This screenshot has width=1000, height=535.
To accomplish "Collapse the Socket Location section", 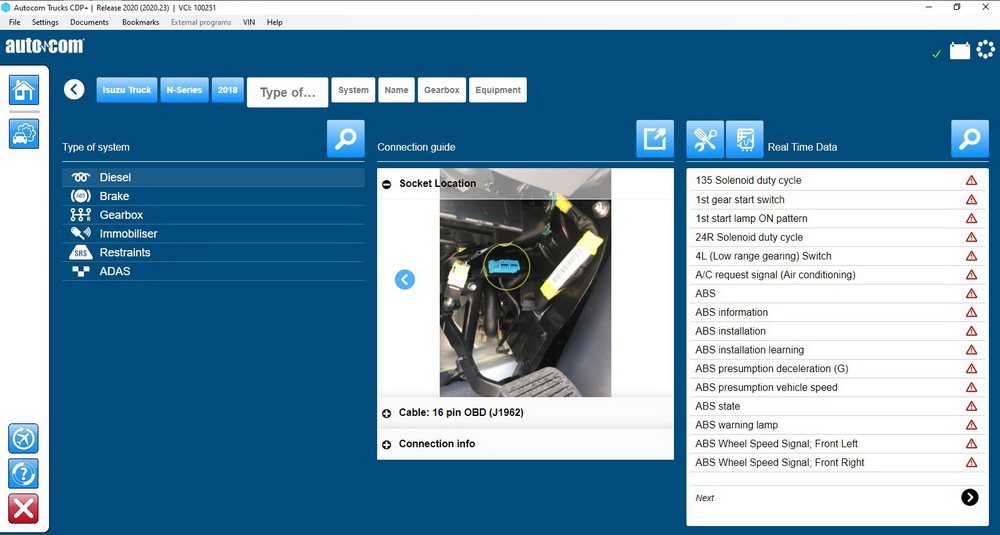I will point(387,184).
